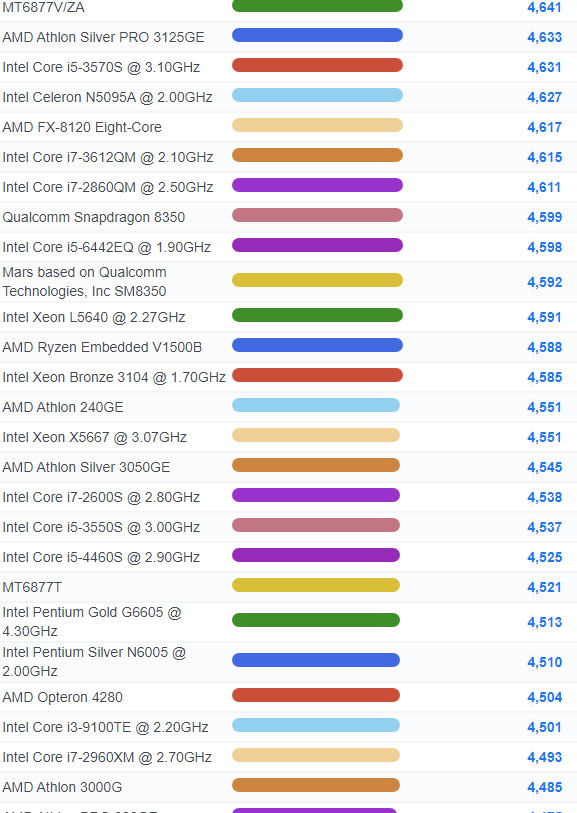Screen dimensions: 577x813
Task: Click score 4,551 for Xeon X5667
Action: (544, 438)
